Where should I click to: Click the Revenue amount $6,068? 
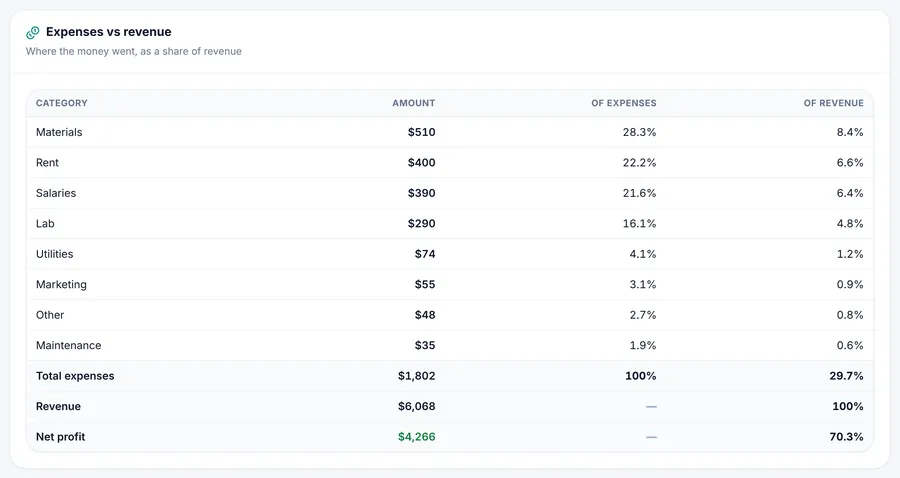pos(416,406)
